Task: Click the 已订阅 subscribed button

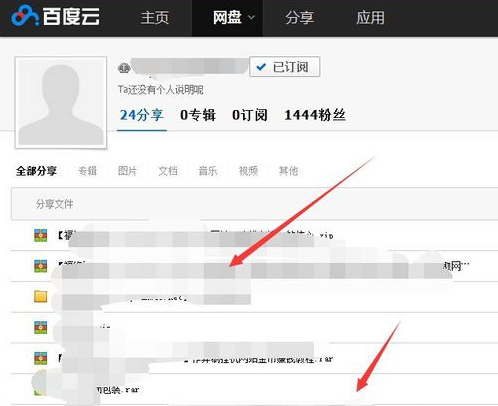Action: (x=285, y=67)
